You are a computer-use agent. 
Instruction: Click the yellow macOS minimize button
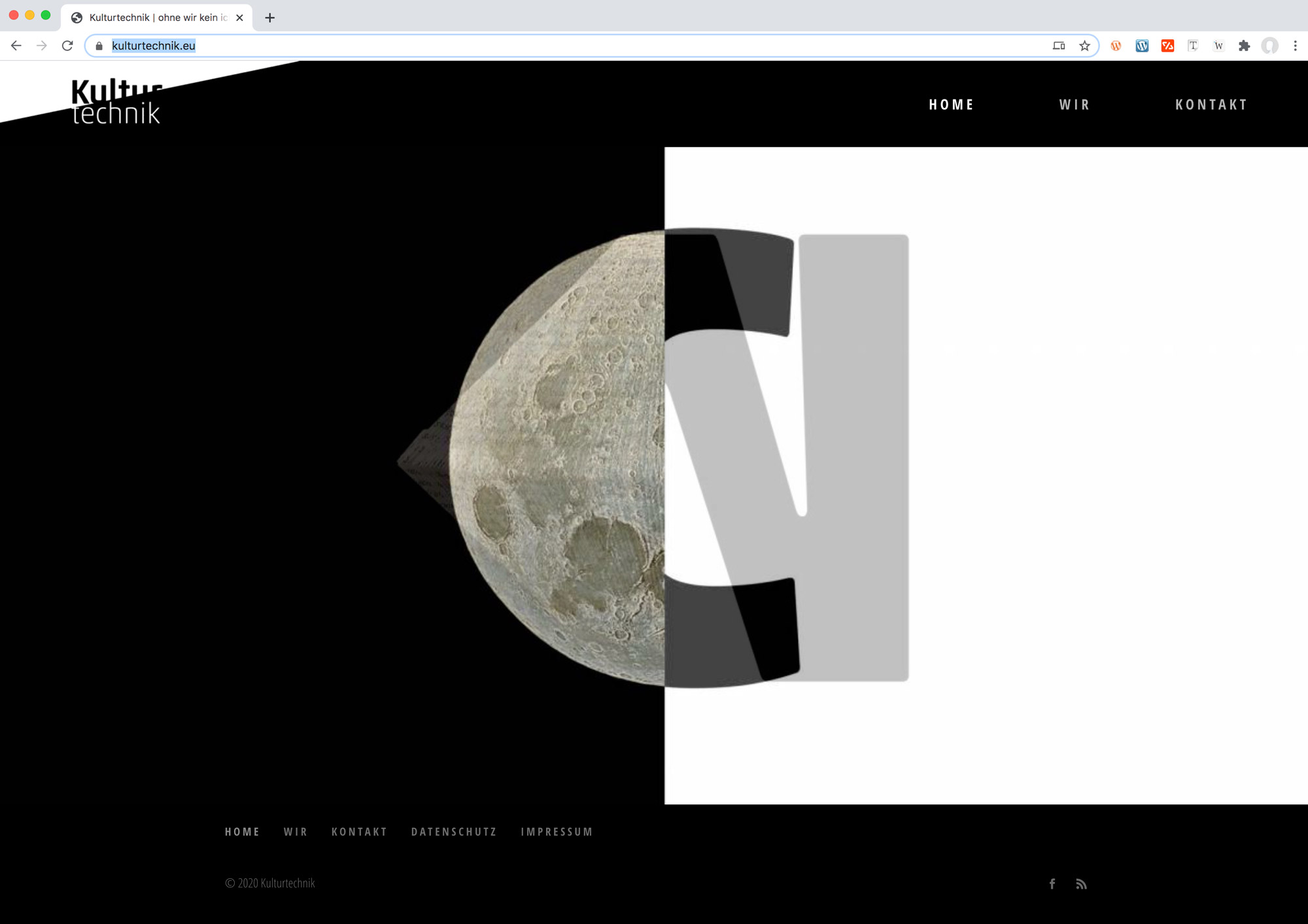coord(29,15)
